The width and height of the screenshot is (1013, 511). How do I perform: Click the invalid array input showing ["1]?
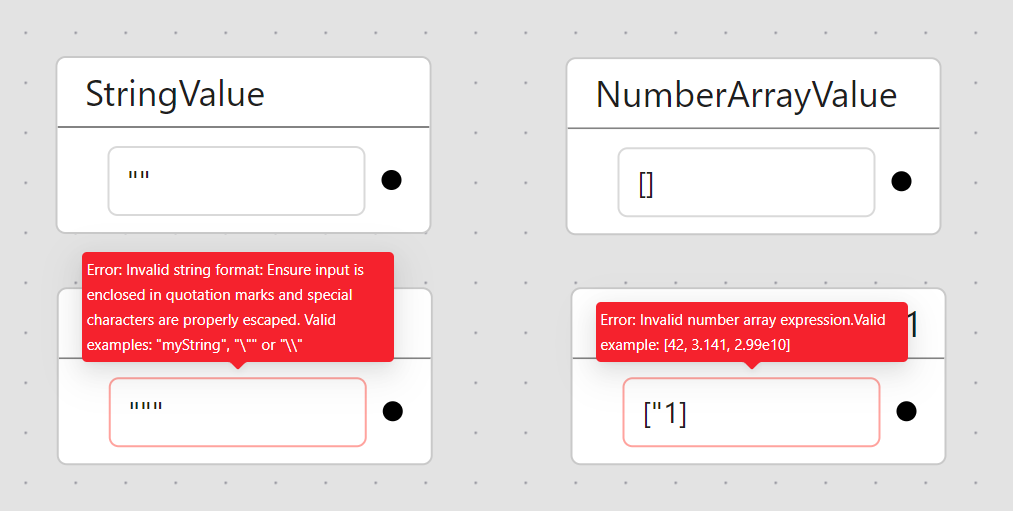[751, 412]
